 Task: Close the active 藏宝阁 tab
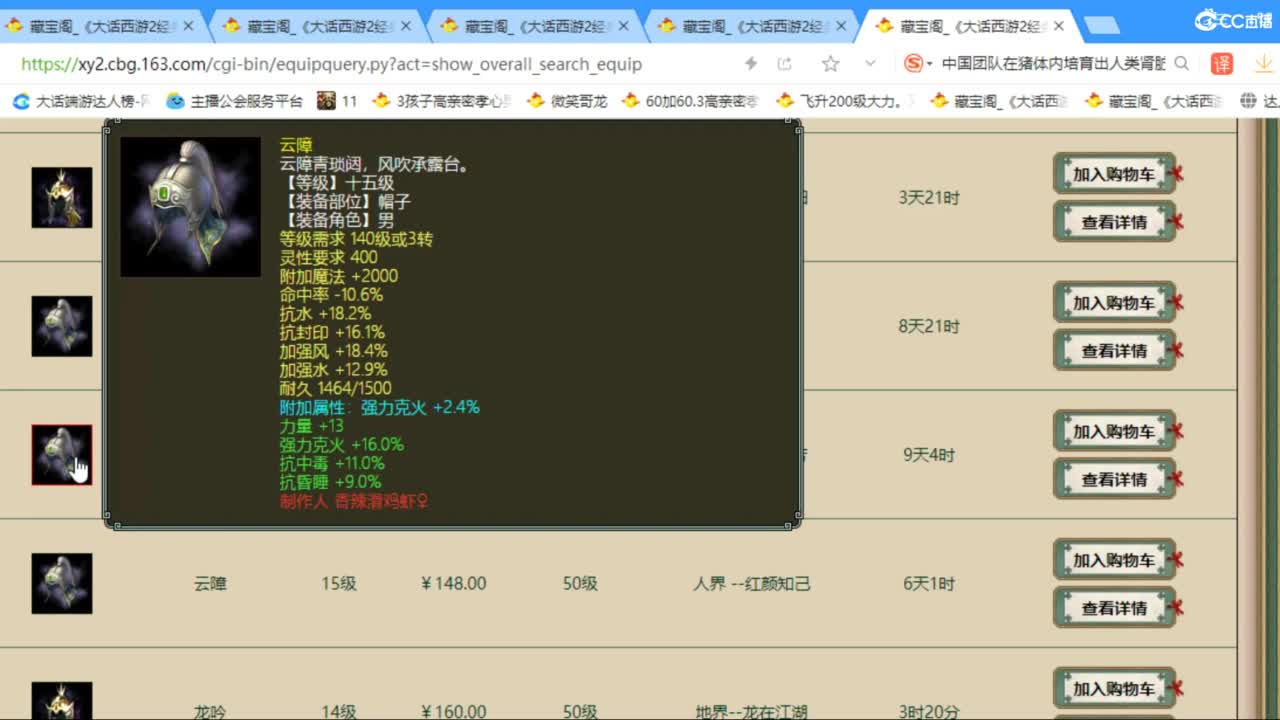click(1059, 26)
